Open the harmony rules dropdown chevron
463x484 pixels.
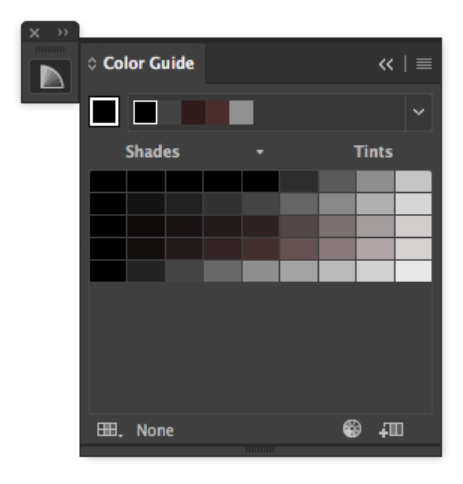pyautogui.click(x=419, y=112)
